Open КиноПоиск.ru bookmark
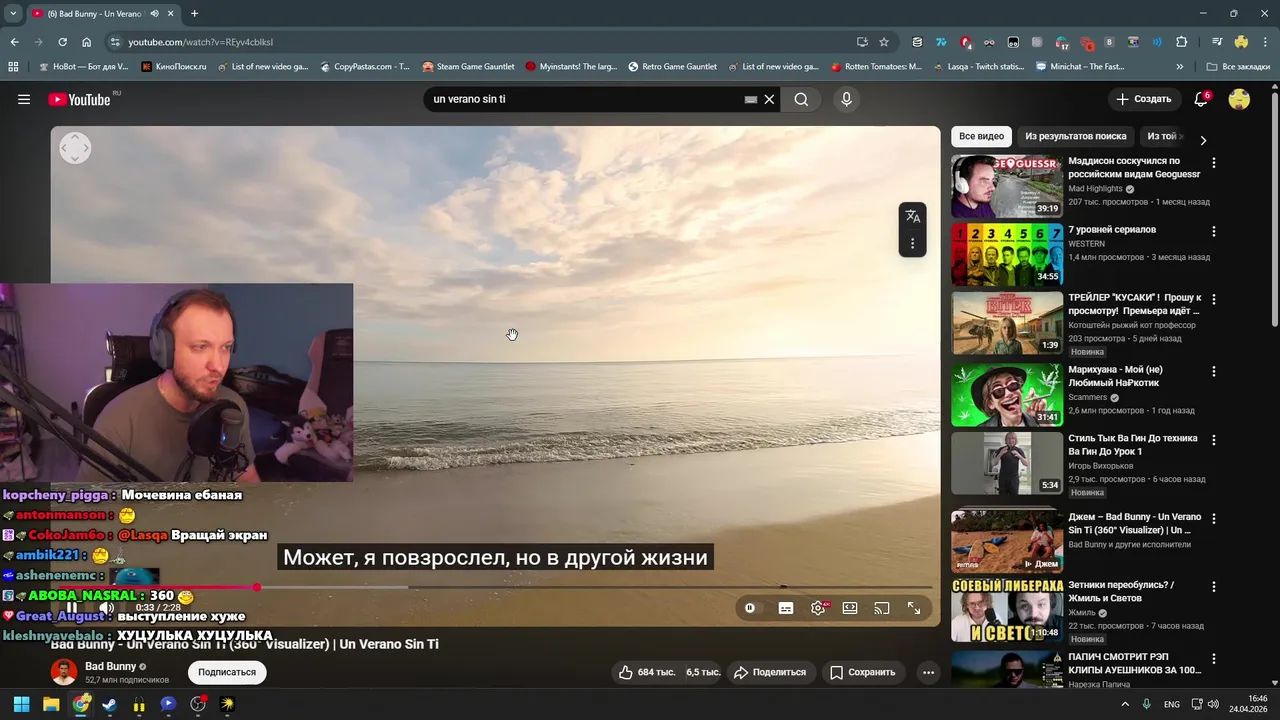The width and height of the screenshot is (1280, 720). pos(174,67)
